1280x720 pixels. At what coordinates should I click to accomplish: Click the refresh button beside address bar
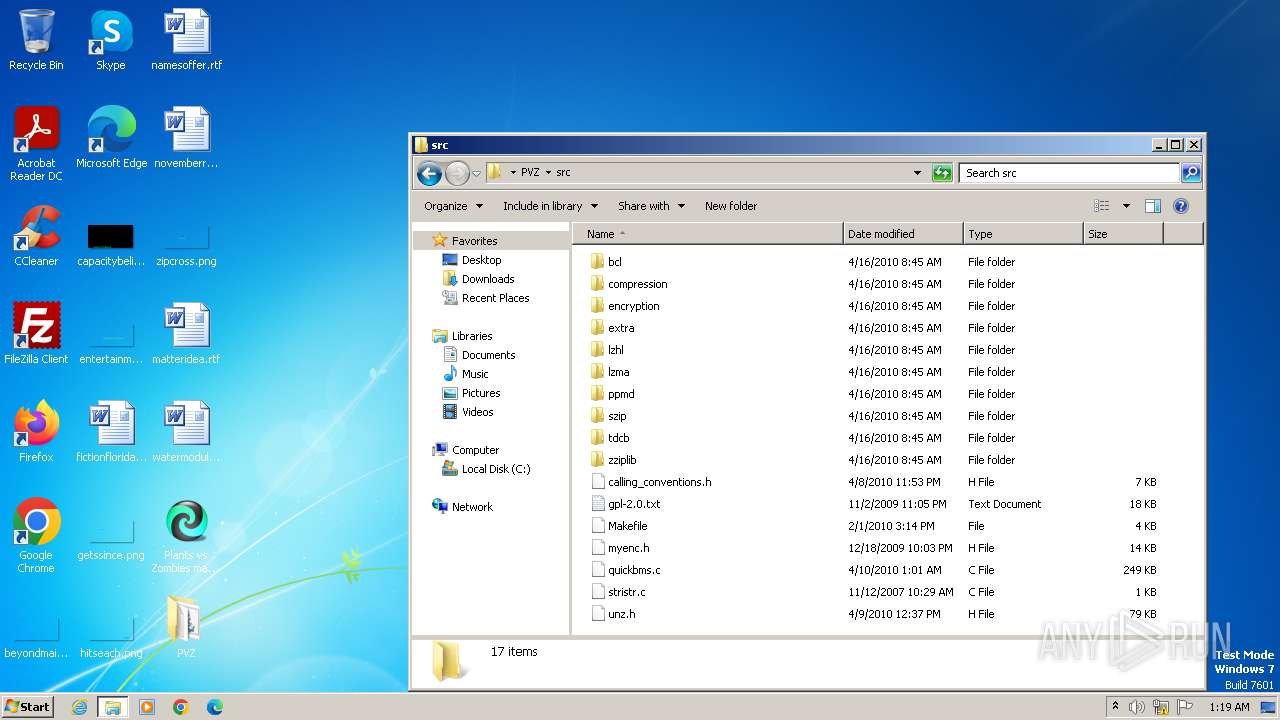click(942, 173)
